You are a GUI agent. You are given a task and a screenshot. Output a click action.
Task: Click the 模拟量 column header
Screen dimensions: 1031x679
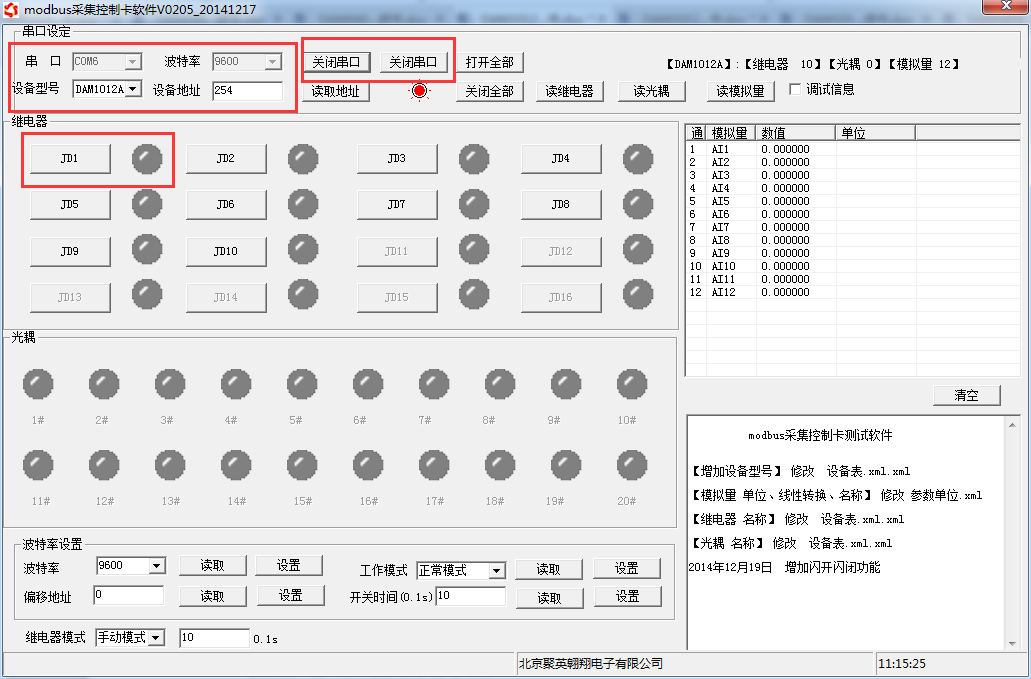pyautogui.click(x=732, y=133)
